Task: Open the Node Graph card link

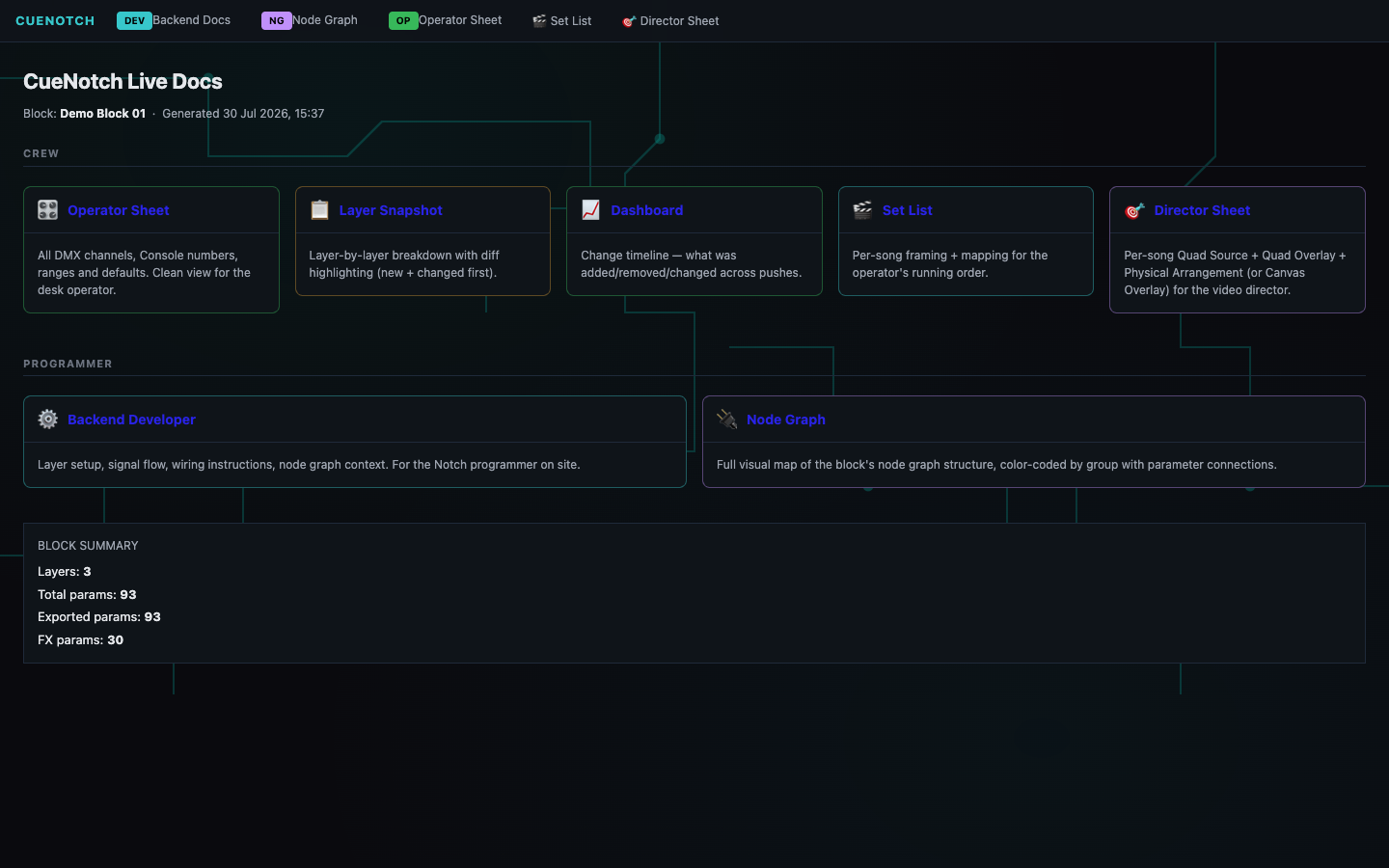Action: tap(786, 420)
